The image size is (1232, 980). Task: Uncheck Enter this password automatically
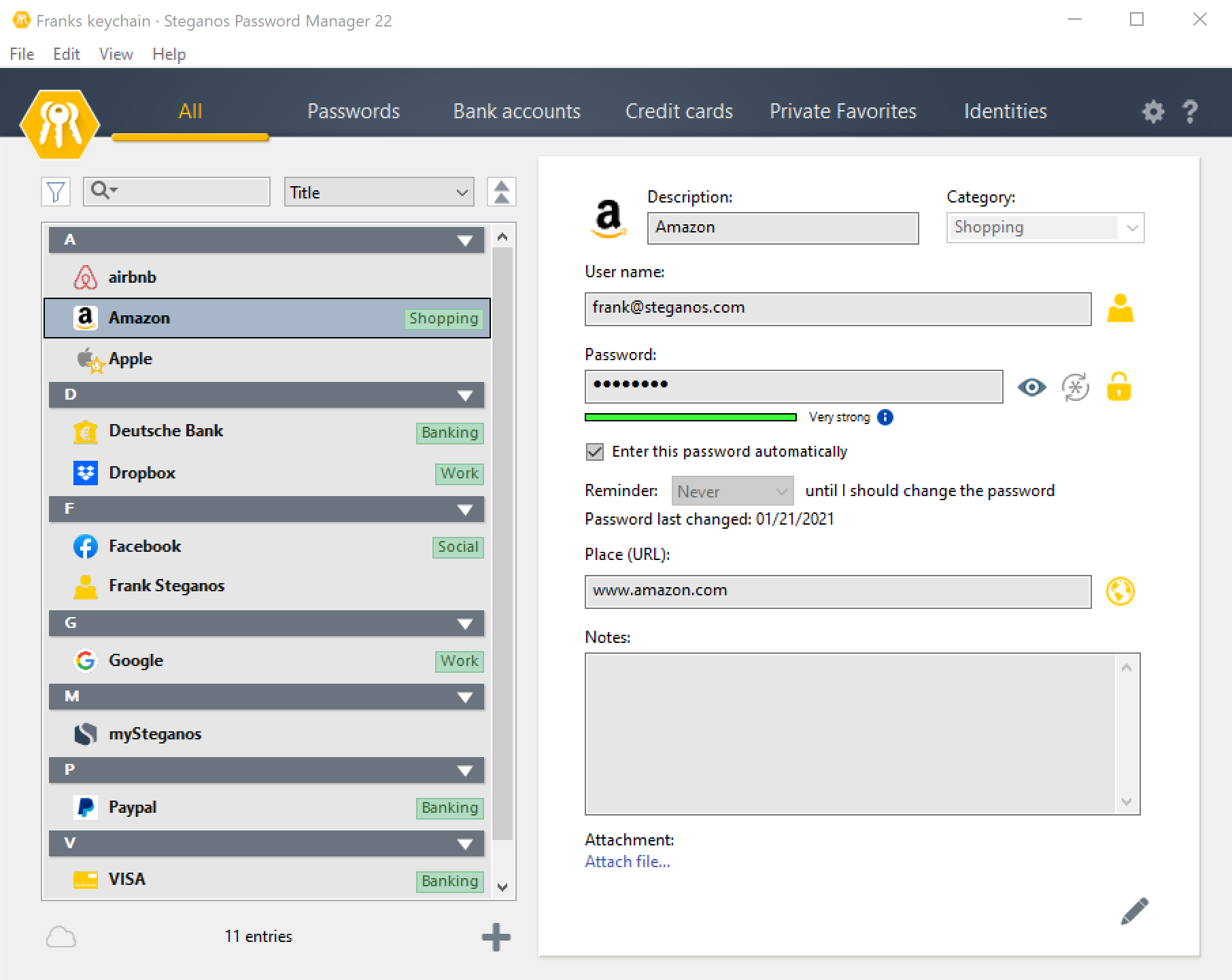coord(595,452)
